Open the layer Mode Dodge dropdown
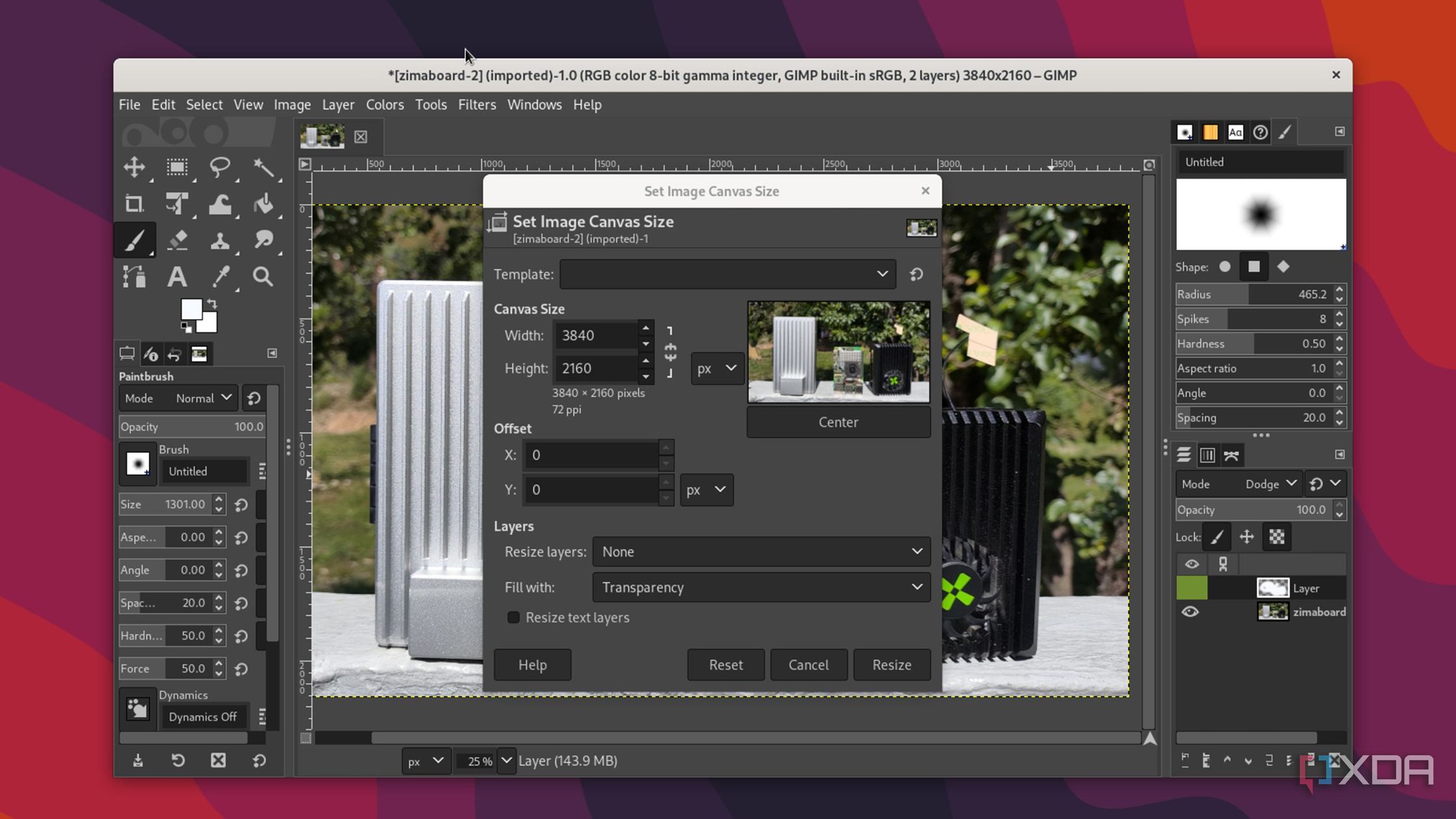Viewport: 1456px width, 819px height. 1239,484
